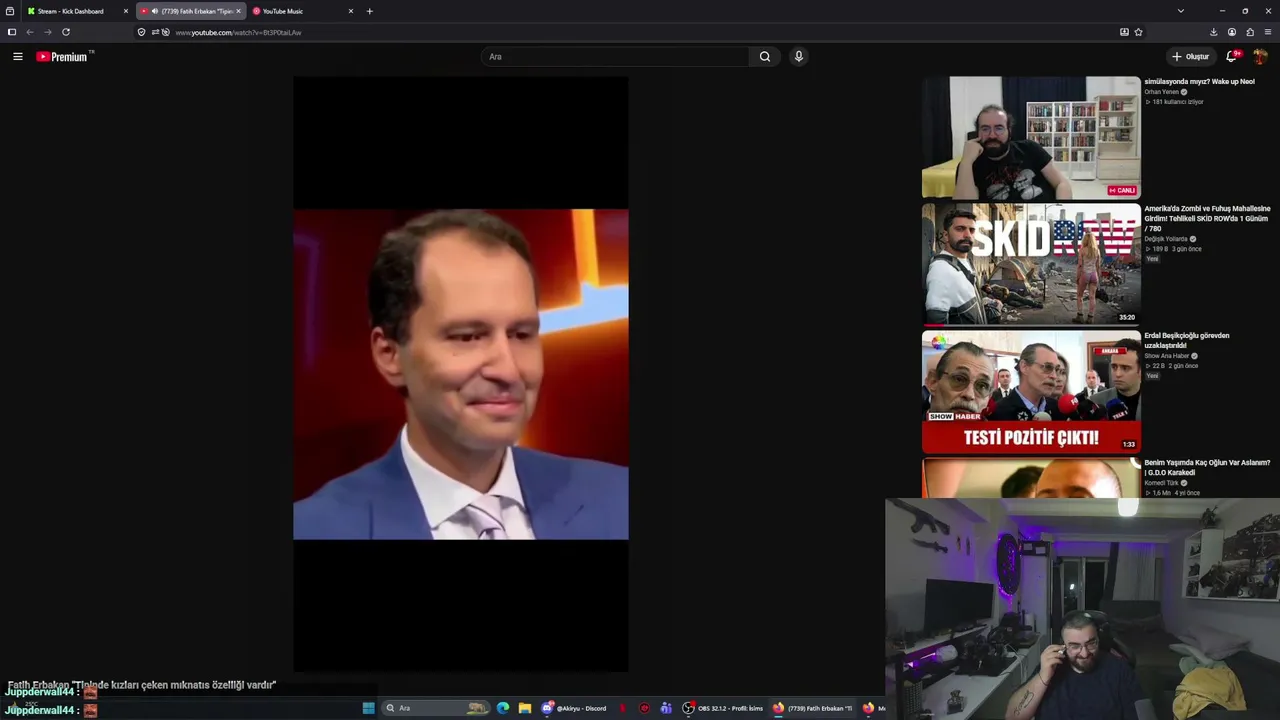Screen dimensions: 1280x720
Task: Click the video player to pause
Action: coord(461,374)
